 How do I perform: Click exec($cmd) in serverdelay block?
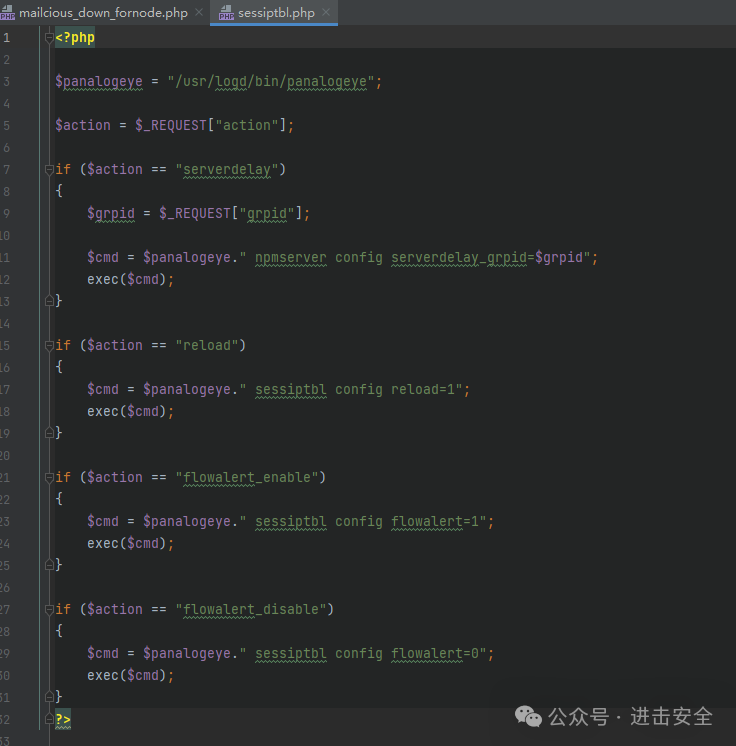[127, 280]
